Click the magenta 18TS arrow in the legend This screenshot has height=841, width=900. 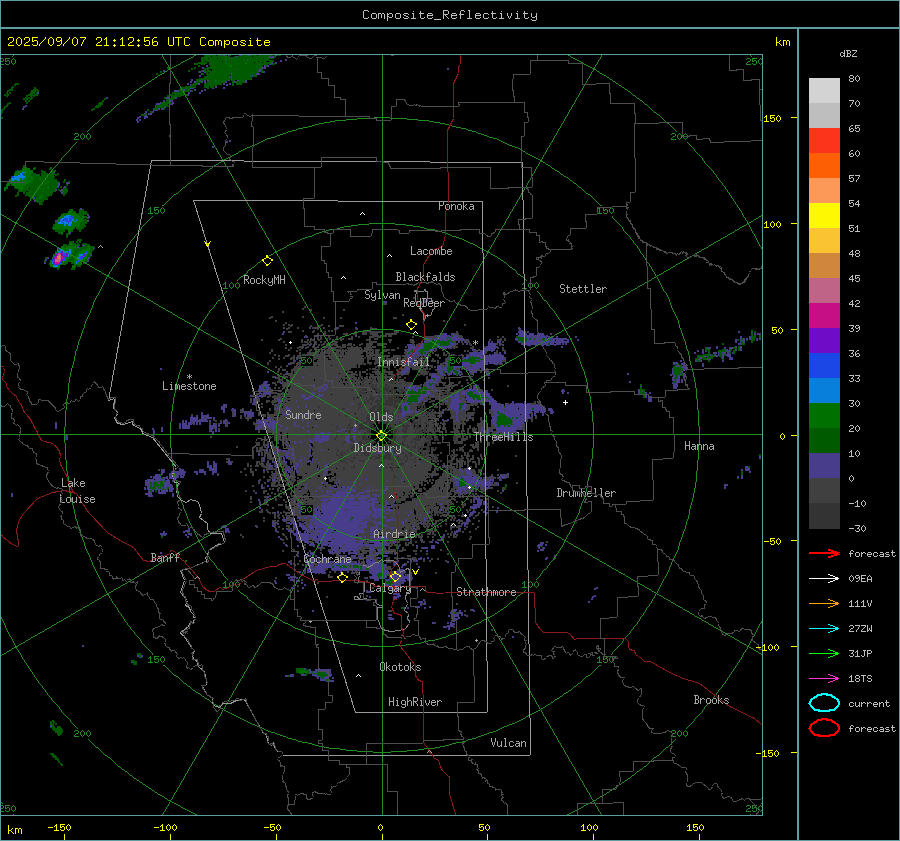[x=824, y=679]
